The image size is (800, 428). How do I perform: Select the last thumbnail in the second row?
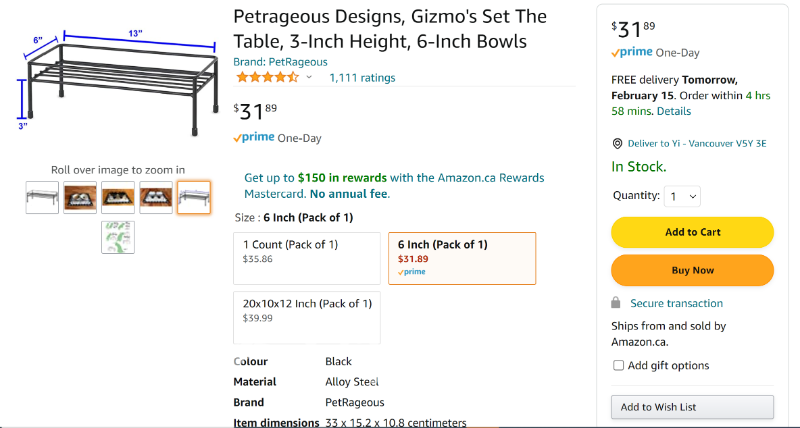[x=118, y=237]
